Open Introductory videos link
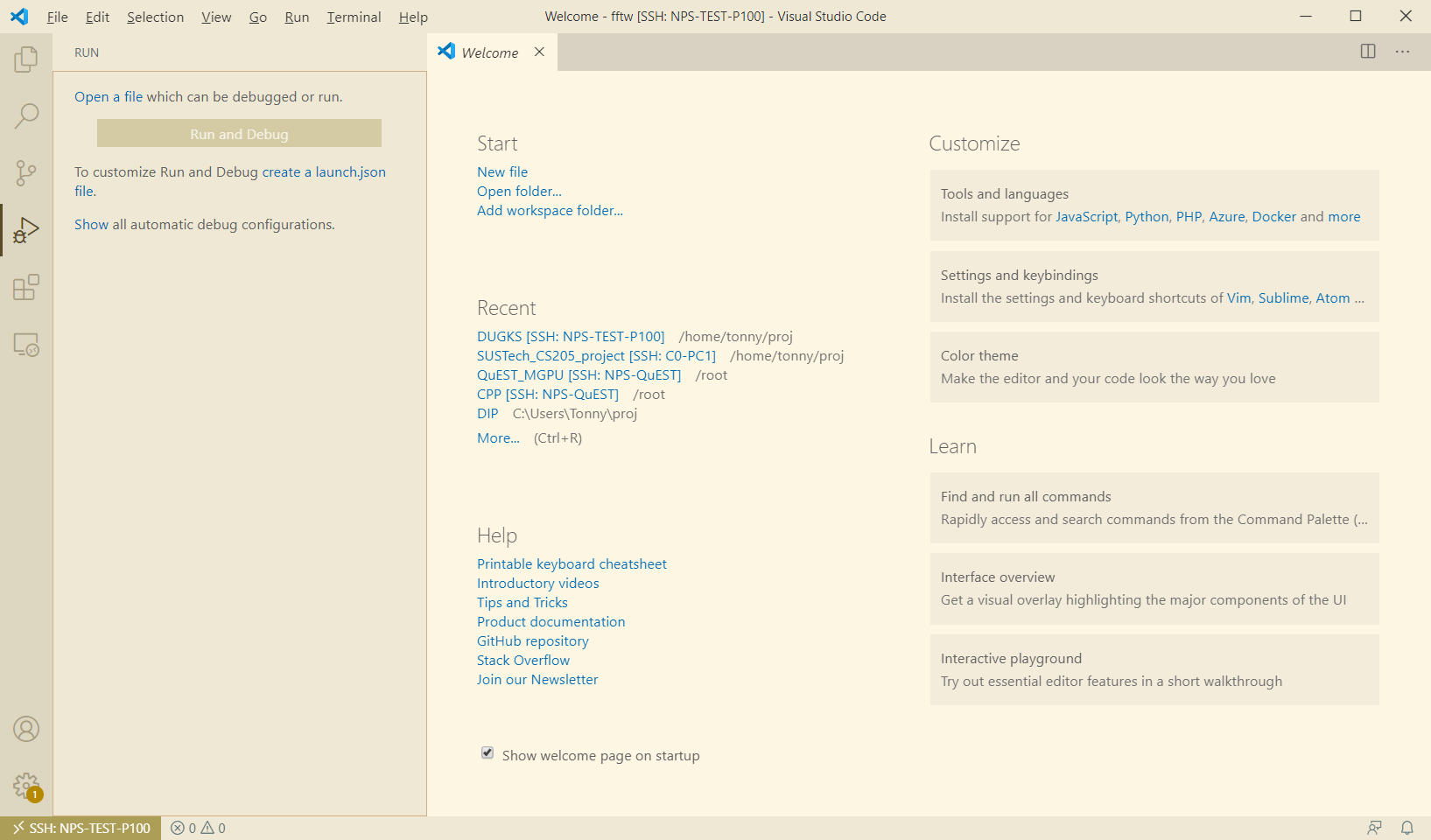Viewport: 1431px width, 840px height. pos(537,583)
